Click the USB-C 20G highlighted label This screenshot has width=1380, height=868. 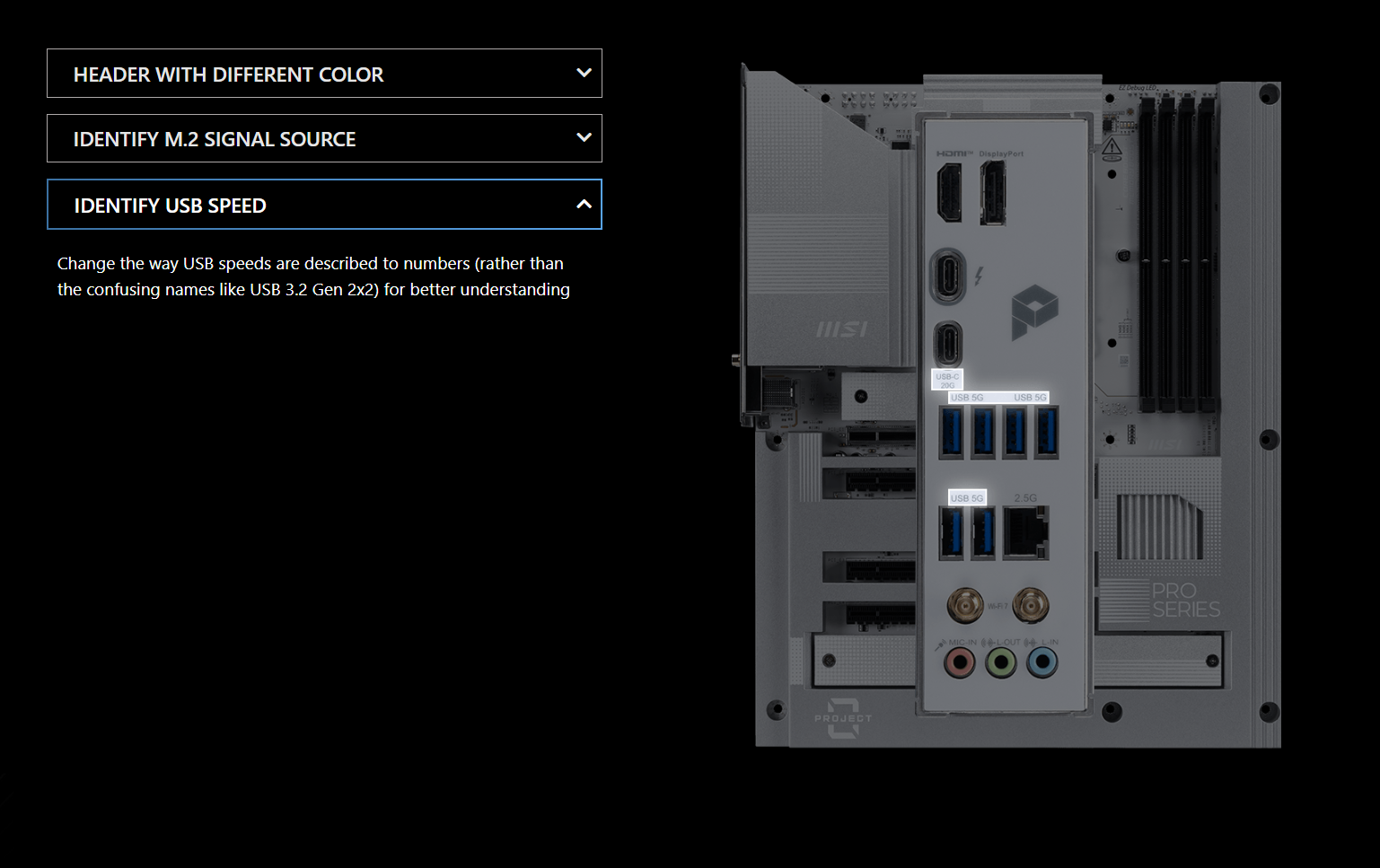(x=947, y=380)
